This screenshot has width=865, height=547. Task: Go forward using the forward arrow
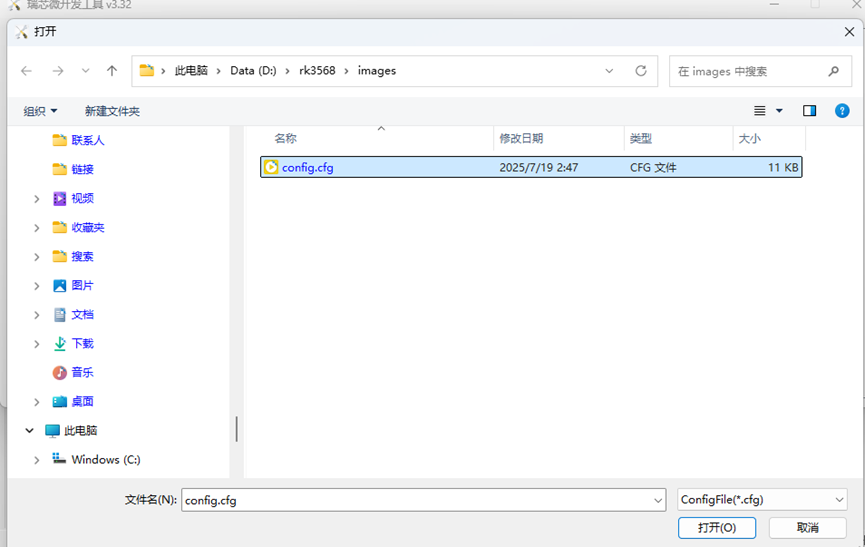pos(57,71)
